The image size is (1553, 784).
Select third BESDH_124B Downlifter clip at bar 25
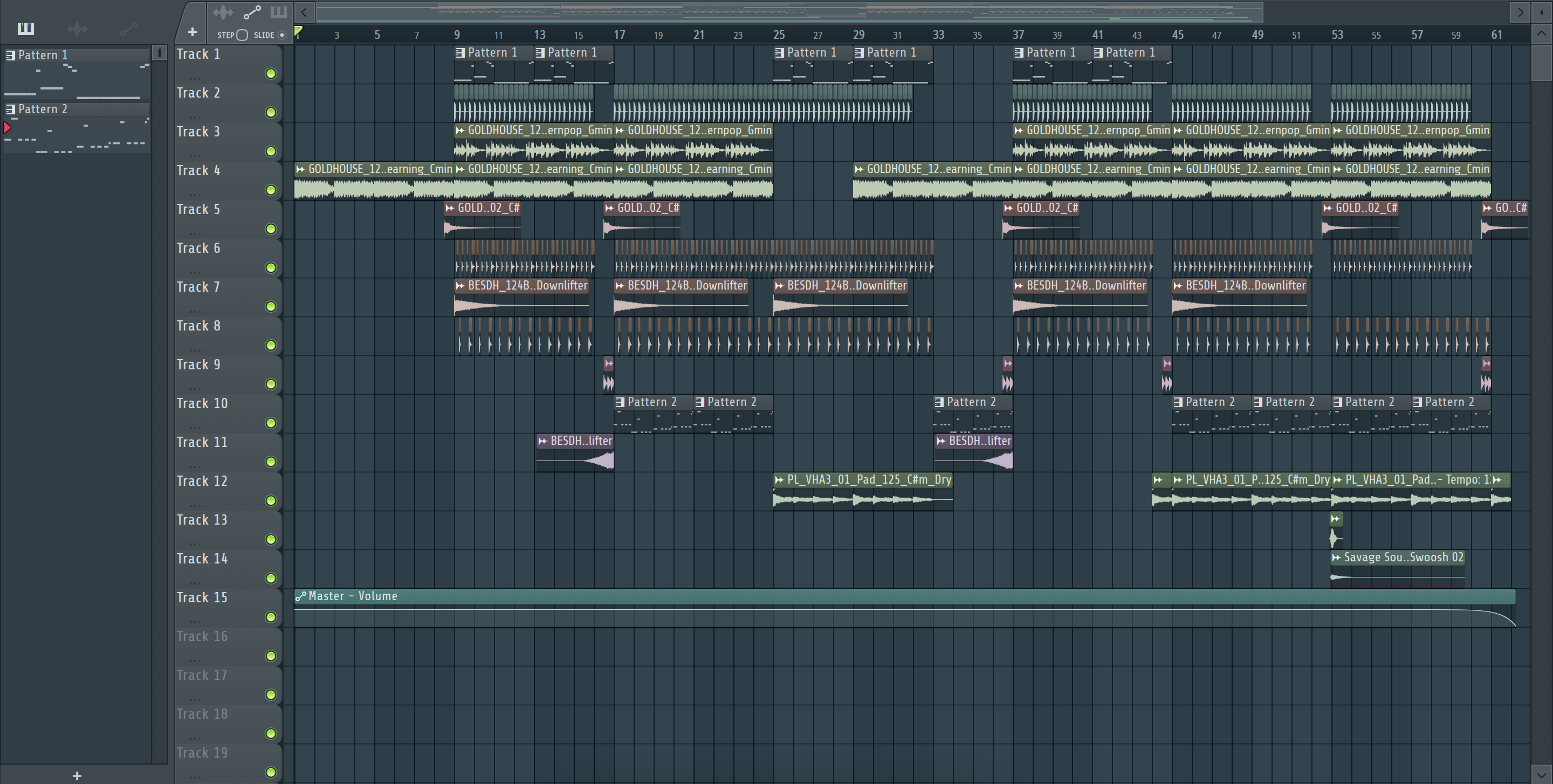click(841, 298)
